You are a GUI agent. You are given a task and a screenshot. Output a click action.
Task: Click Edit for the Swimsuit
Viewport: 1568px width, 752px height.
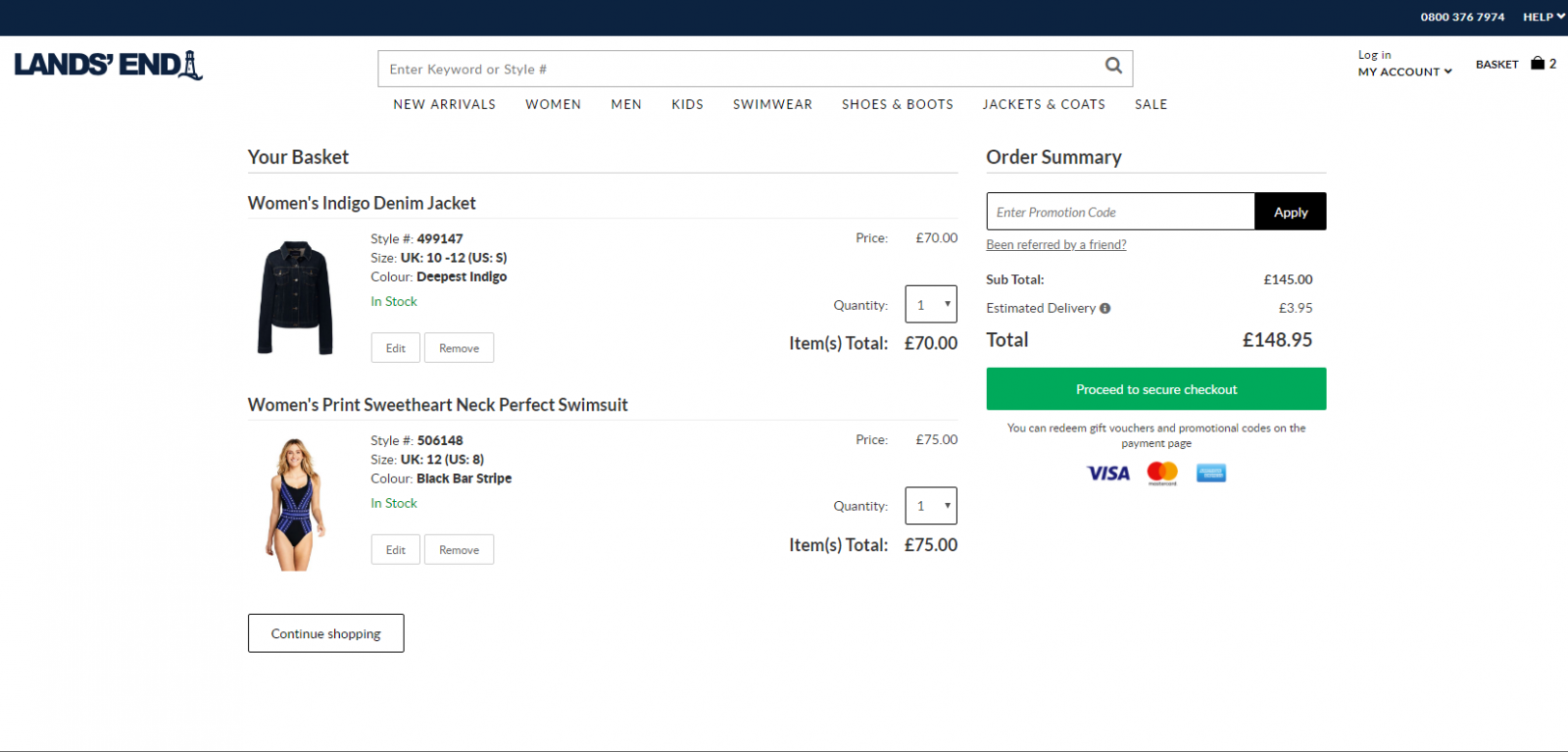tap(395, 550)
